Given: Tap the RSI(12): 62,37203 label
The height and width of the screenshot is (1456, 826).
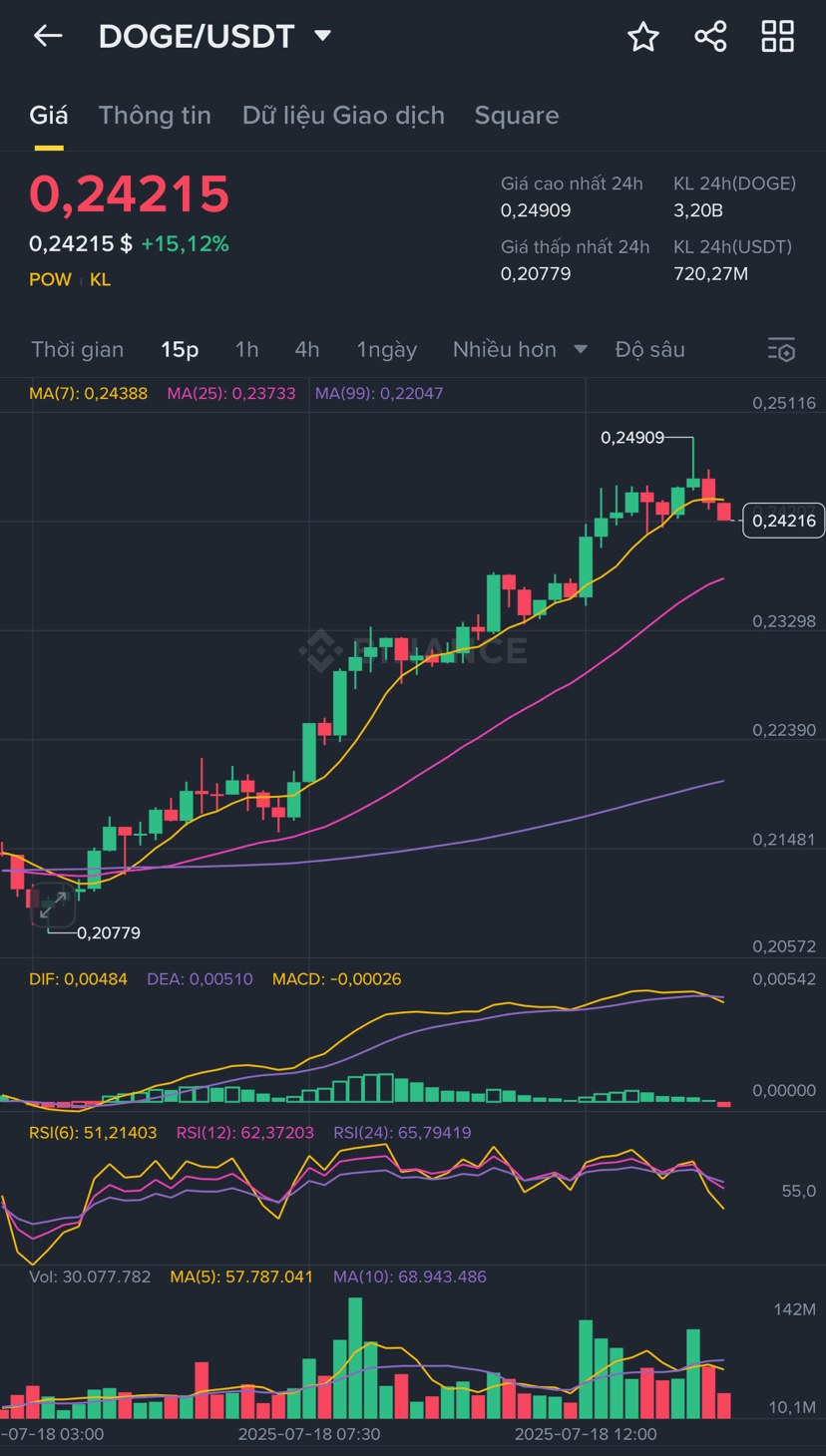Looking at the screenshot, I should tap(245, 1132).
